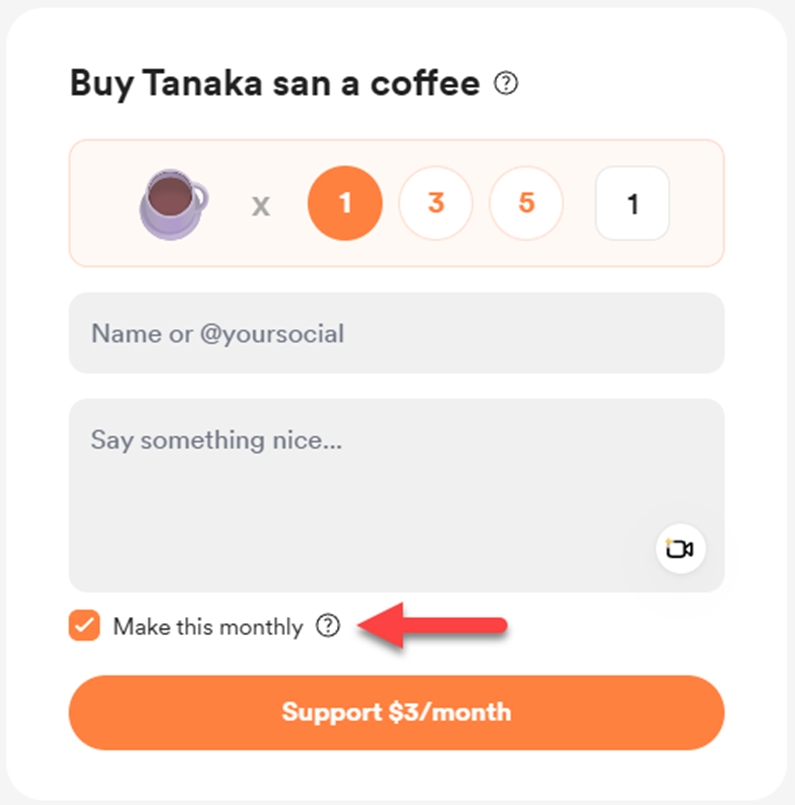Click empty white space below Support button
The width and height of the screenshot is (795, 805).
[396, 775]
